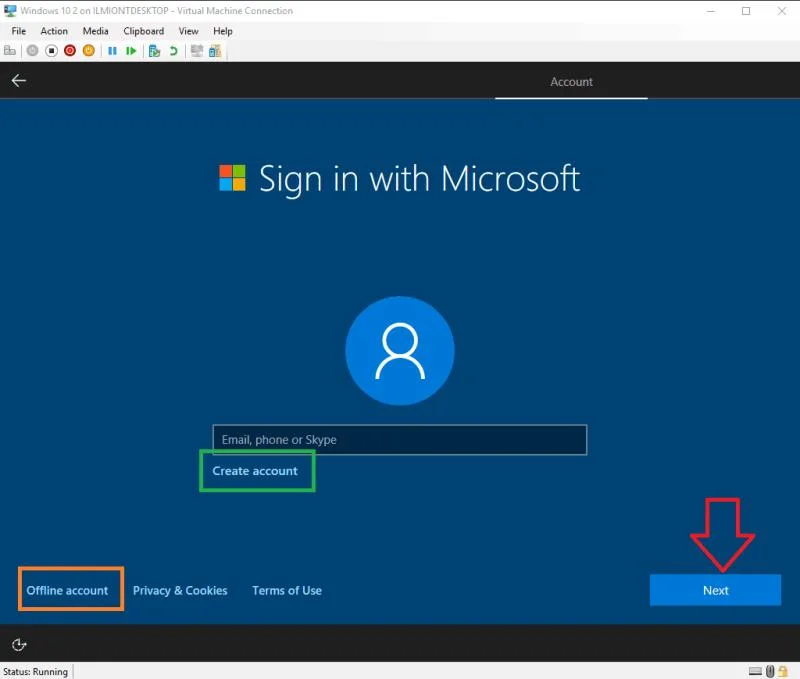Click the padlock status bar icon
800x679 pixels.
[783, 671]
